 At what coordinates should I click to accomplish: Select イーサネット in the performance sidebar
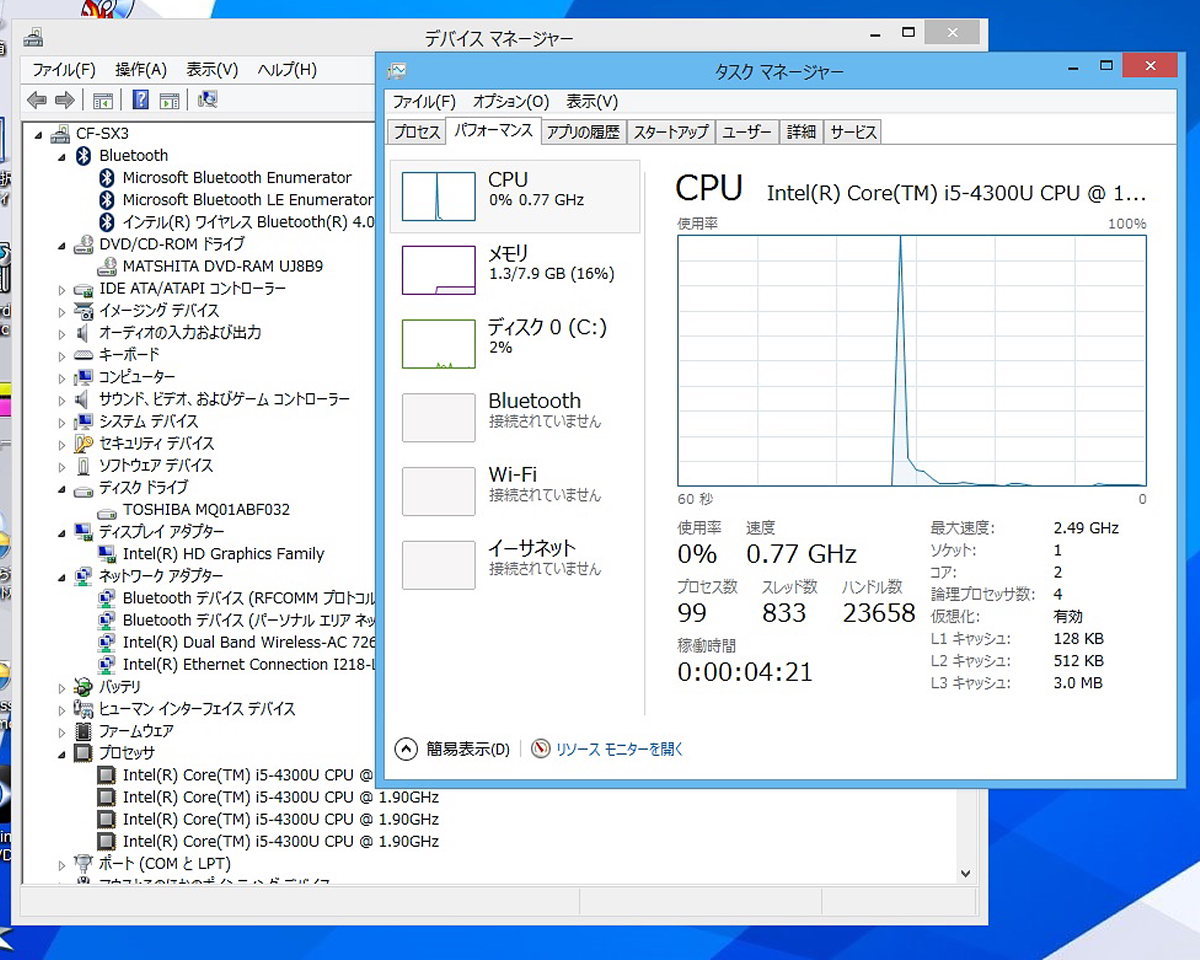tap(514, 565)
